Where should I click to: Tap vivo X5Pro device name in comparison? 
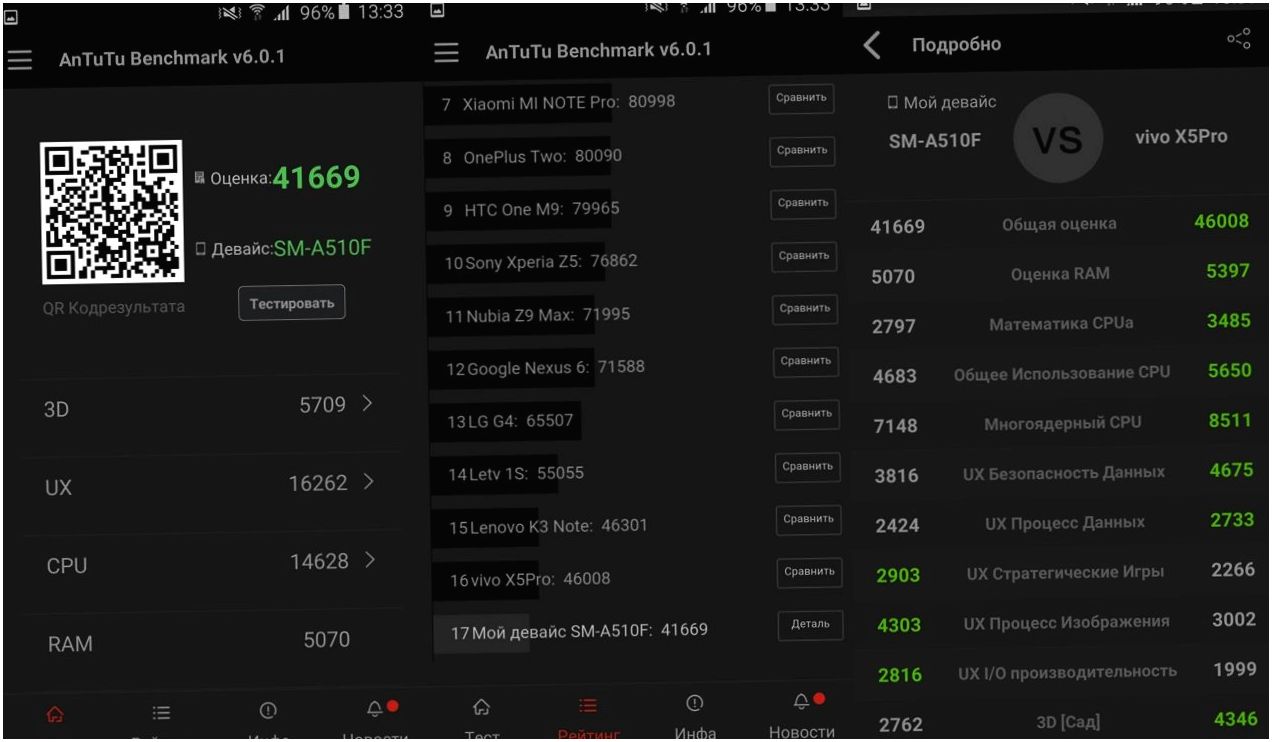pyautogui.click(x=1181, y=137)
